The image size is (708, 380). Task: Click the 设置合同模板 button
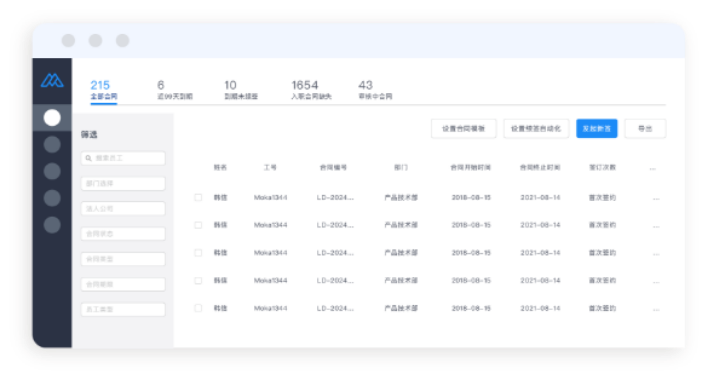pos(464,129)
